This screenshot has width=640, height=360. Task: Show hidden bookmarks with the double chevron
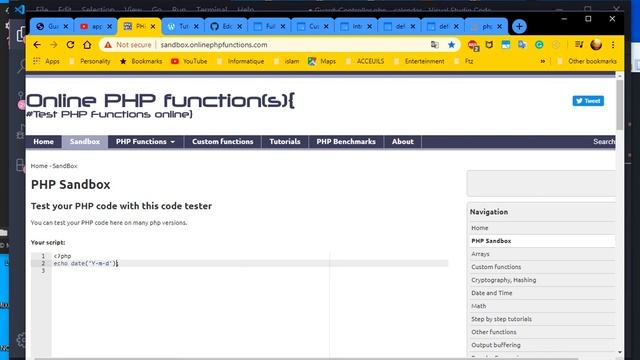(x=542, y=61)
